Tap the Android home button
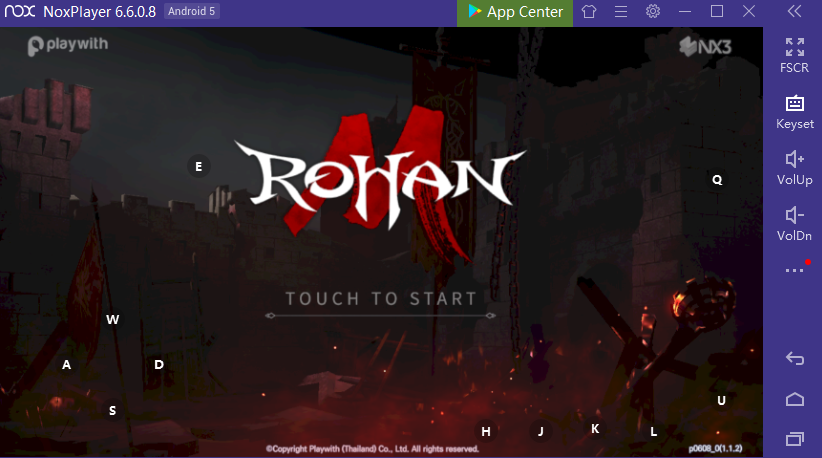 [795, 399]
